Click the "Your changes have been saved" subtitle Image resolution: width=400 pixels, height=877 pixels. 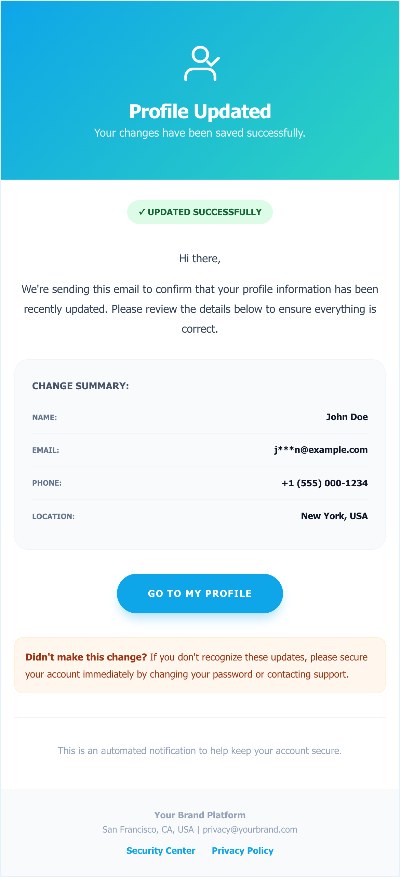tap(200, 133)
